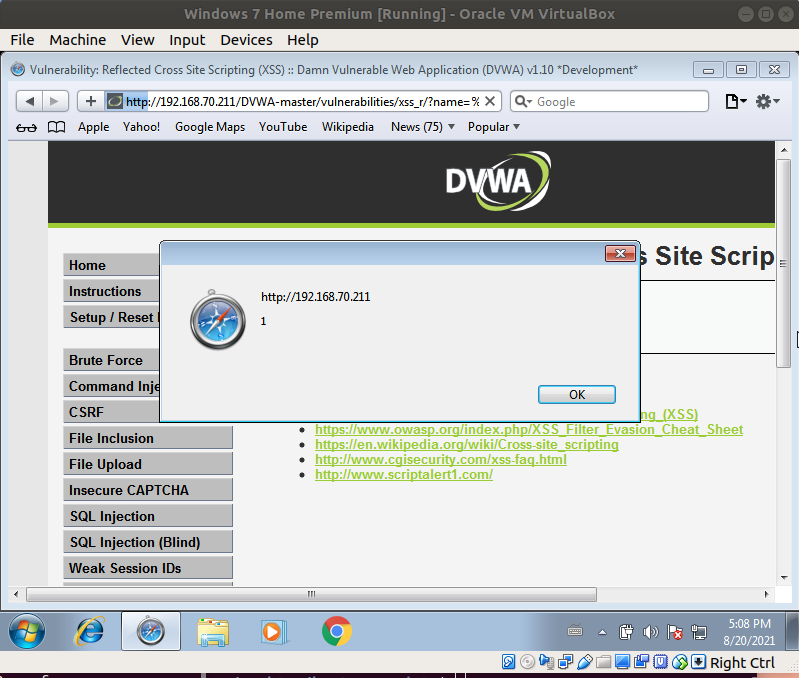This screenshot has width=799, height=678.
Task: Click the VirtualBox optical disk status icon
Action: 527,662
